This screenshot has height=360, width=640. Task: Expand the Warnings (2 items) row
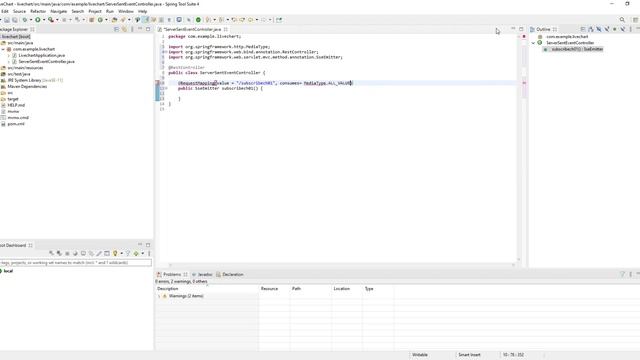point(159,296)
